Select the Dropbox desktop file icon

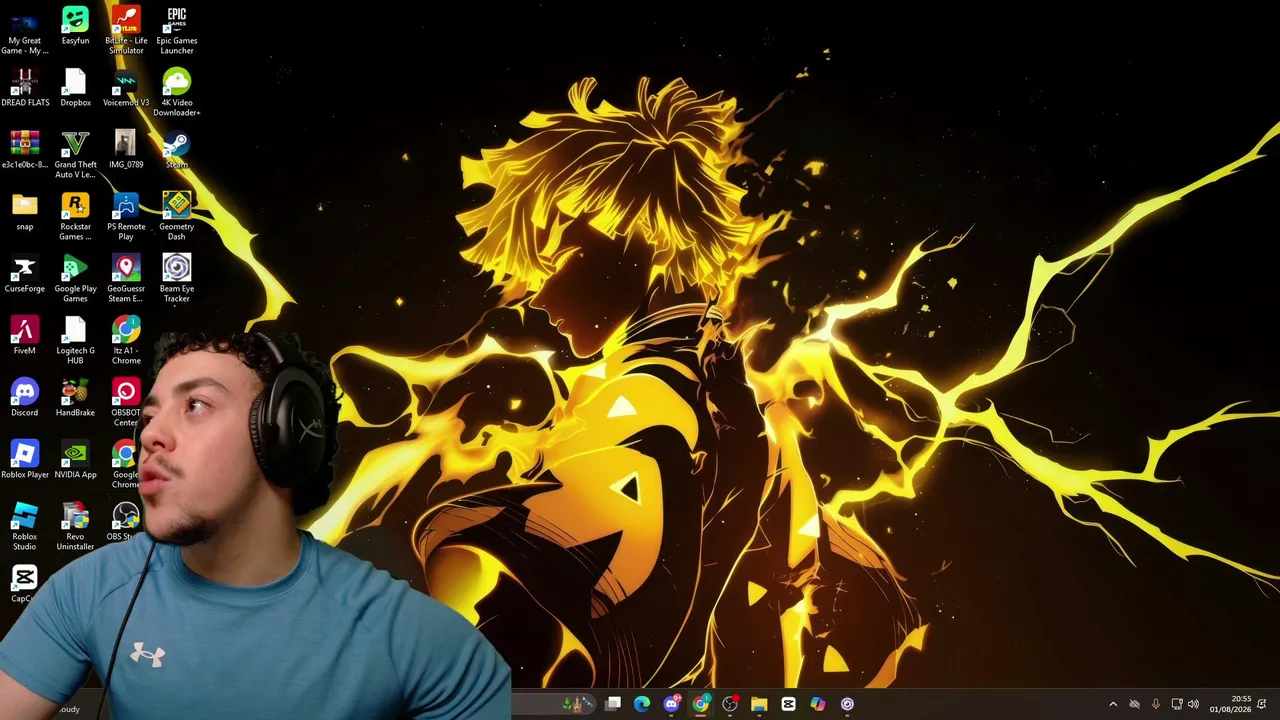[75, 88]
